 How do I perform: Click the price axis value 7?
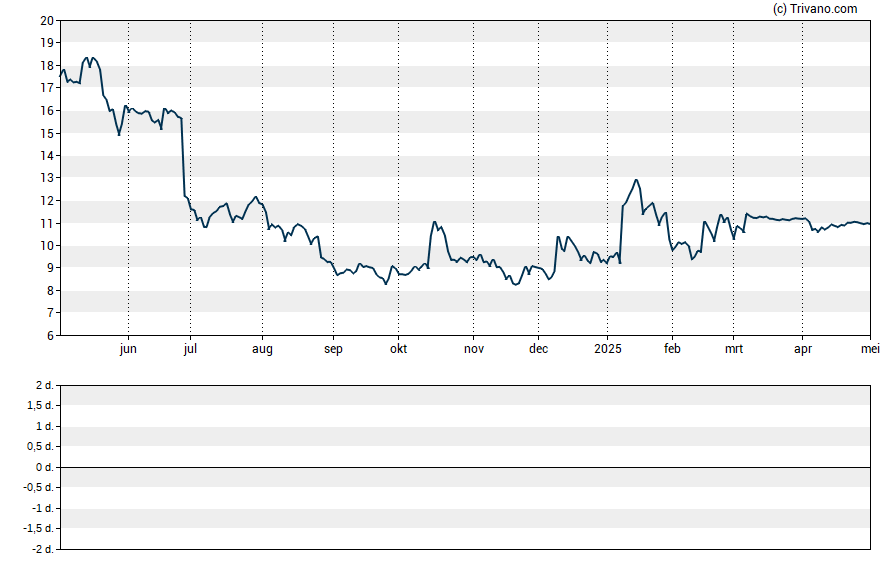pyautogui.click(x=50, y=313)
